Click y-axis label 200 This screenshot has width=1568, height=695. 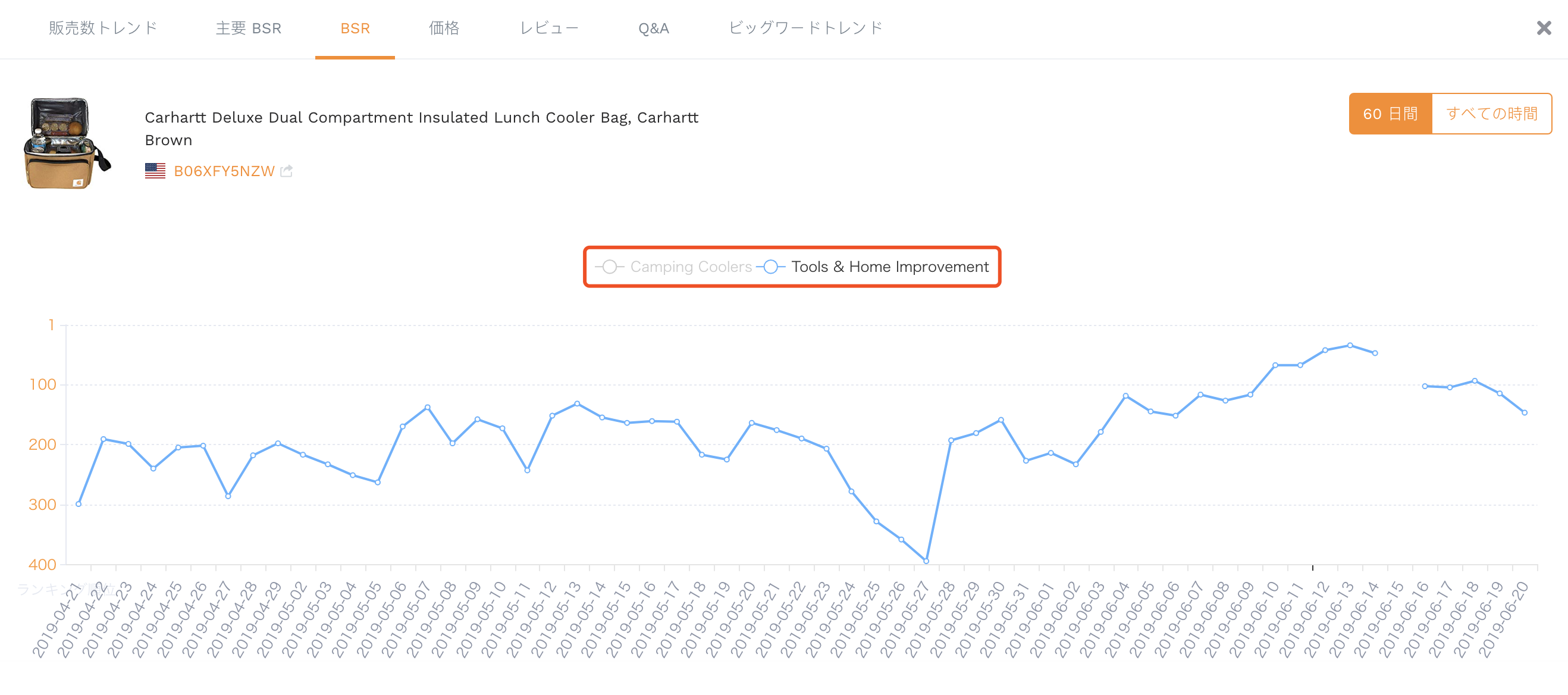[x=43, y=444]
